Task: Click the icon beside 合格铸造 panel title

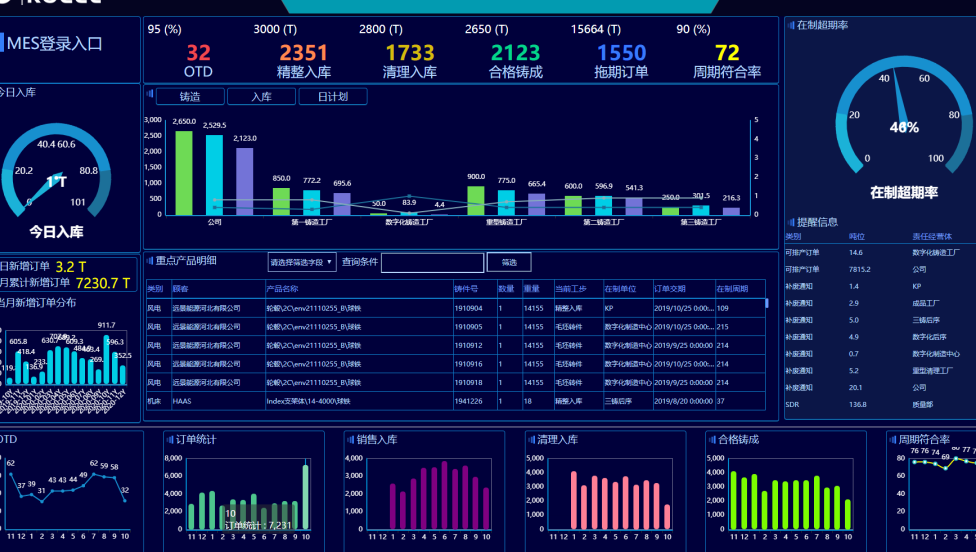Action: 711,439
